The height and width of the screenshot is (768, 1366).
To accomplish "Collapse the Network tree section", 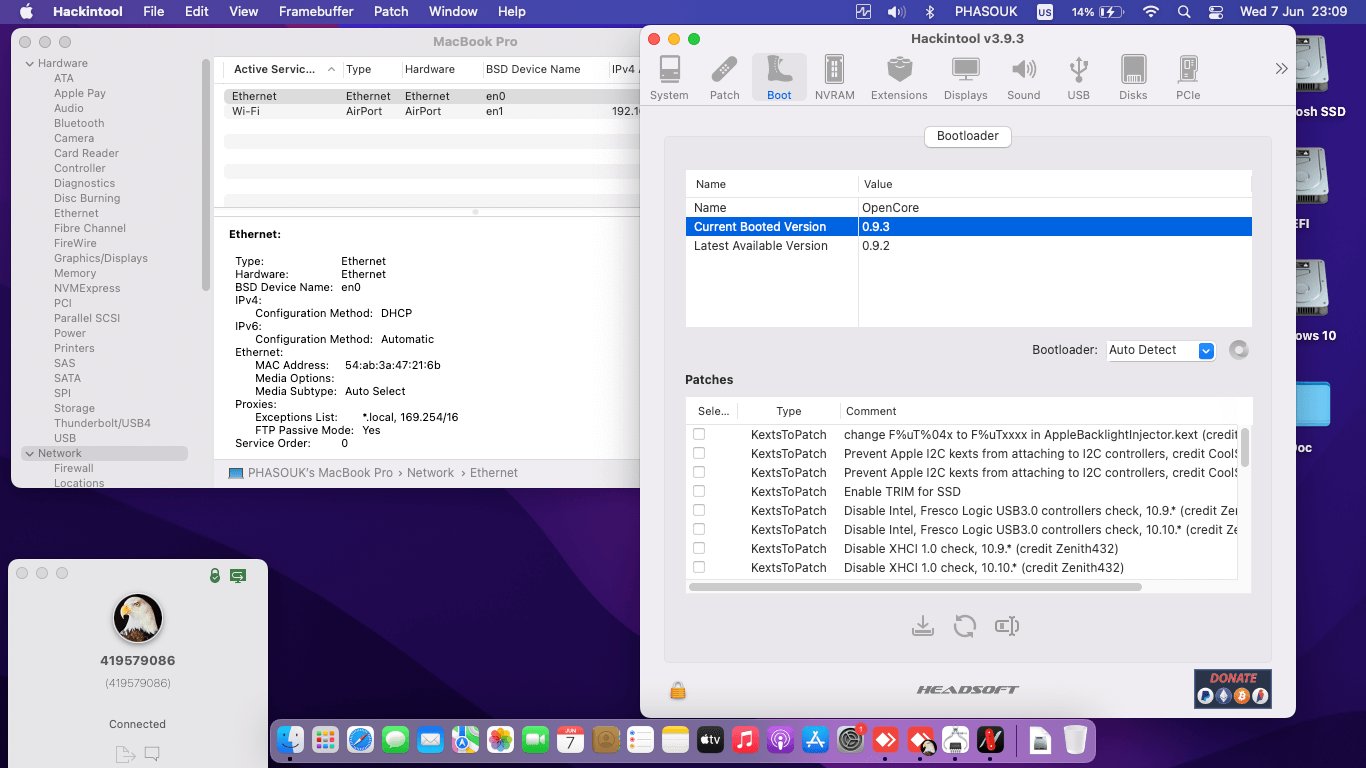I will (x=28, y=453).
